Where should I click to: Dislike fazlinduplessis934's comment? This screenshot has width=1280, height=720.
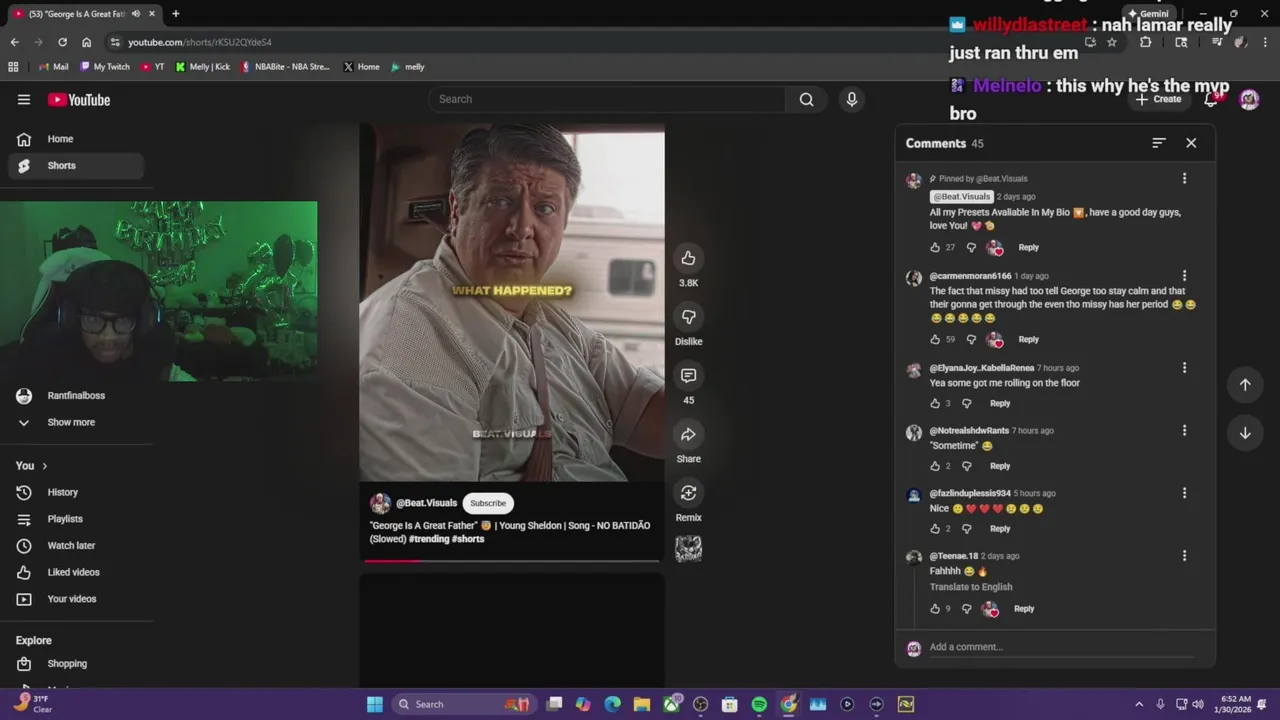coord(966,528)
